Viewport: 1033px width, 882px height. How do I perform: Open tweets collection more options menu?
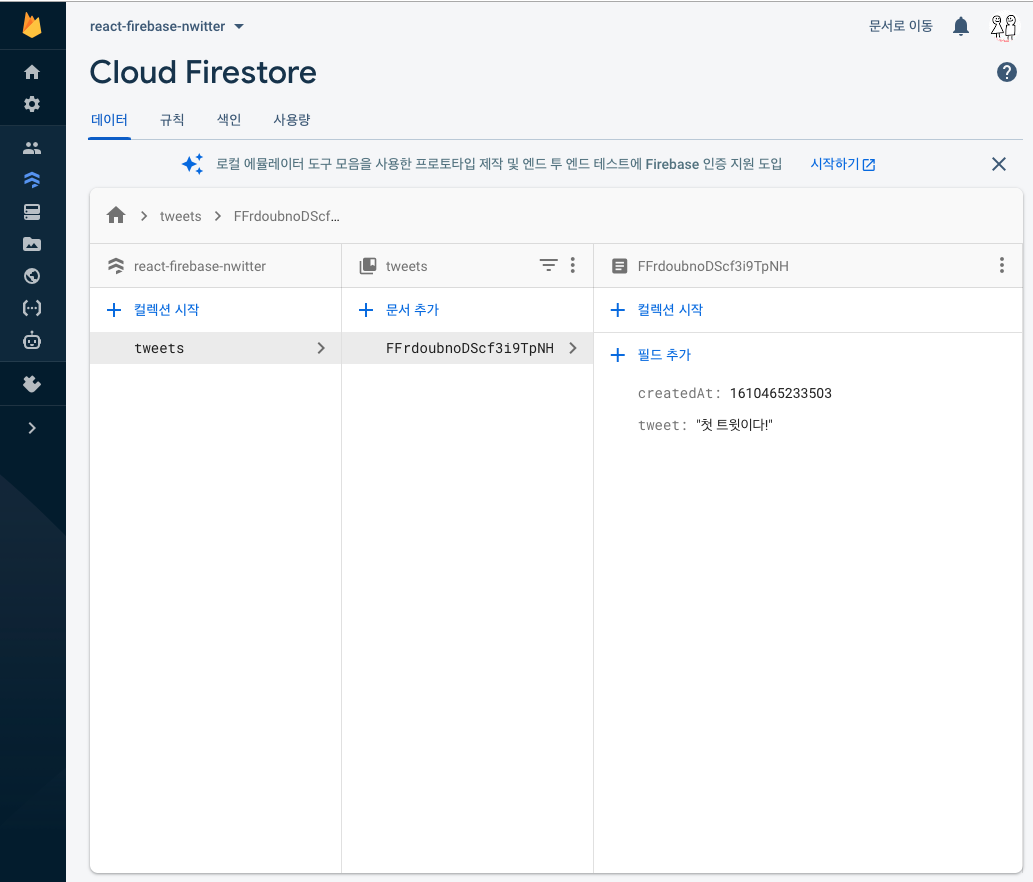(572, 265)
